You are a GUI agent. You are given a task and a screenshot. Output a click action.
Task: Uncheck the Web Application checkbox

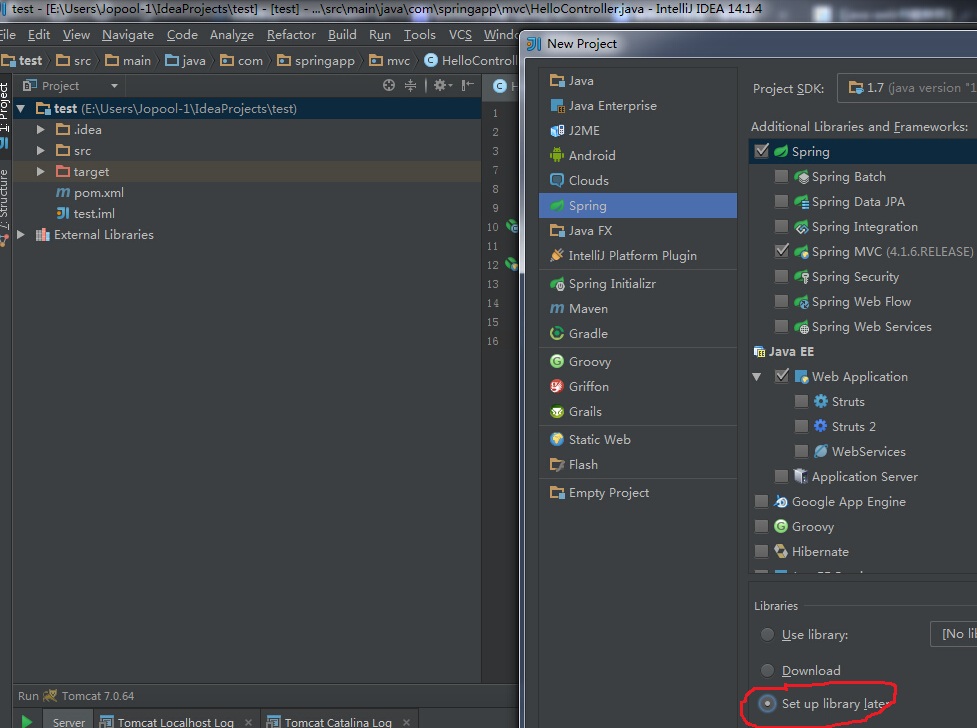click(781, 376)
